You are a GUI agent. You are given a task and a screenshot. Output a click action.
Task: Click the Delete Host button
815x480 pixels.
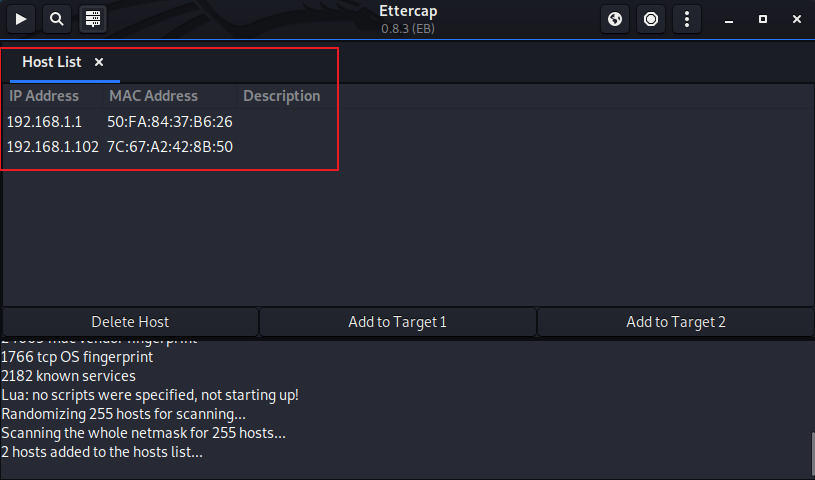tap(130, 322)
